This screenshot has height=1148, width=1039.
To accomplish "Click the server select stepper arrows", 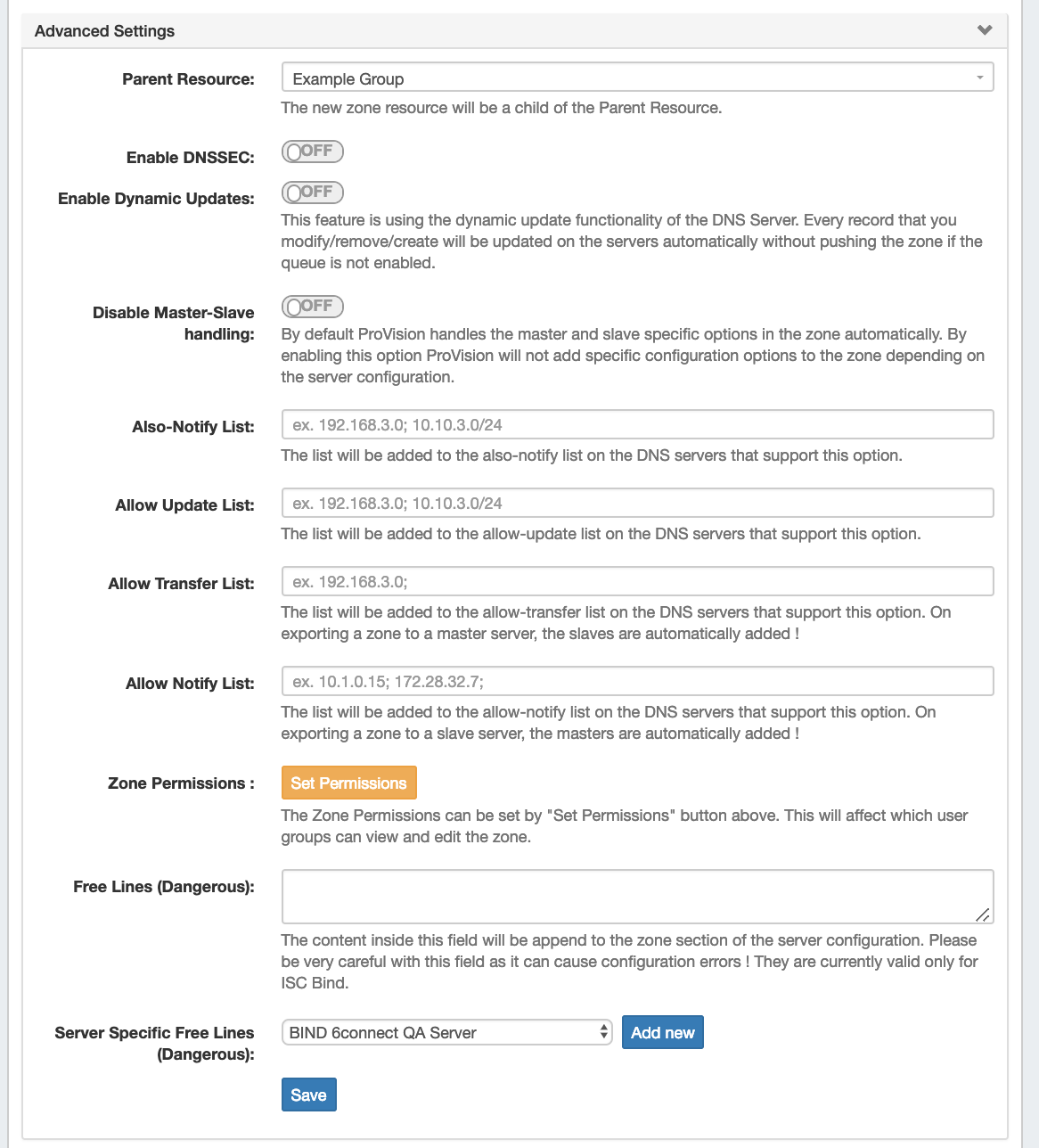I will pyautogui.click(x=604, y=1032).
